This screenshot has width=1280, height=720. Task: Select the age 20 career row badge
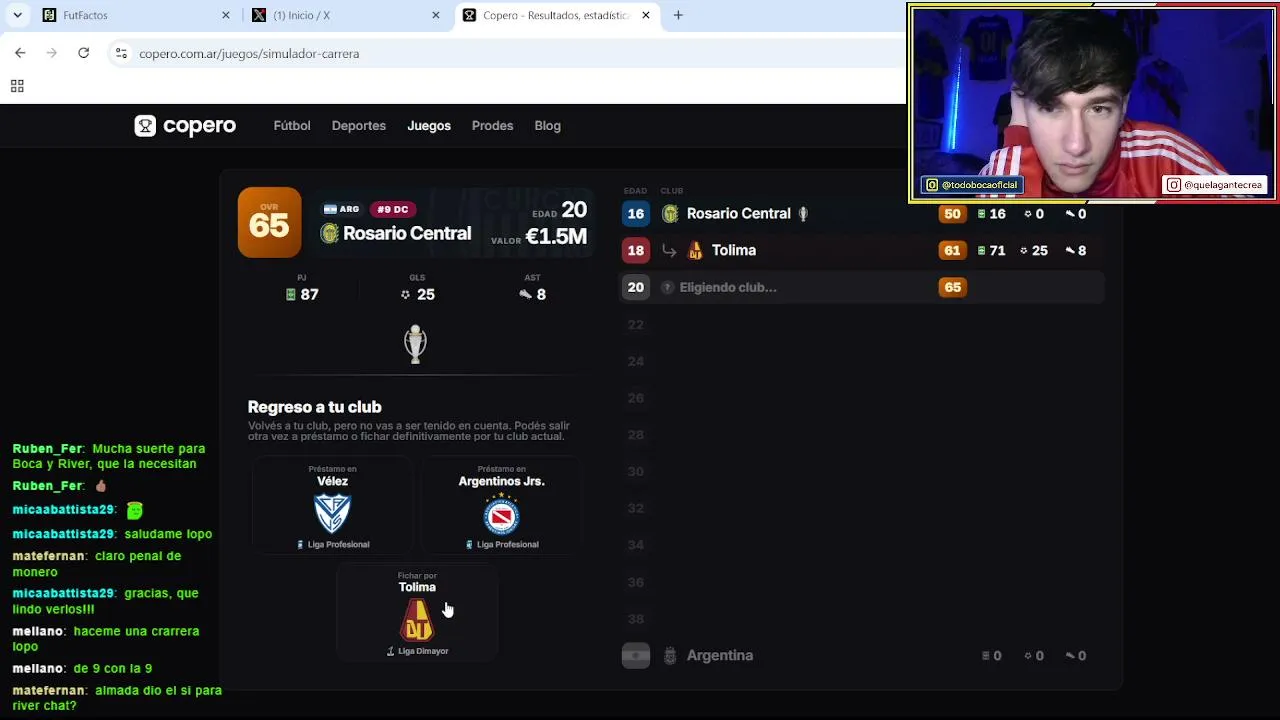point(635,288)
